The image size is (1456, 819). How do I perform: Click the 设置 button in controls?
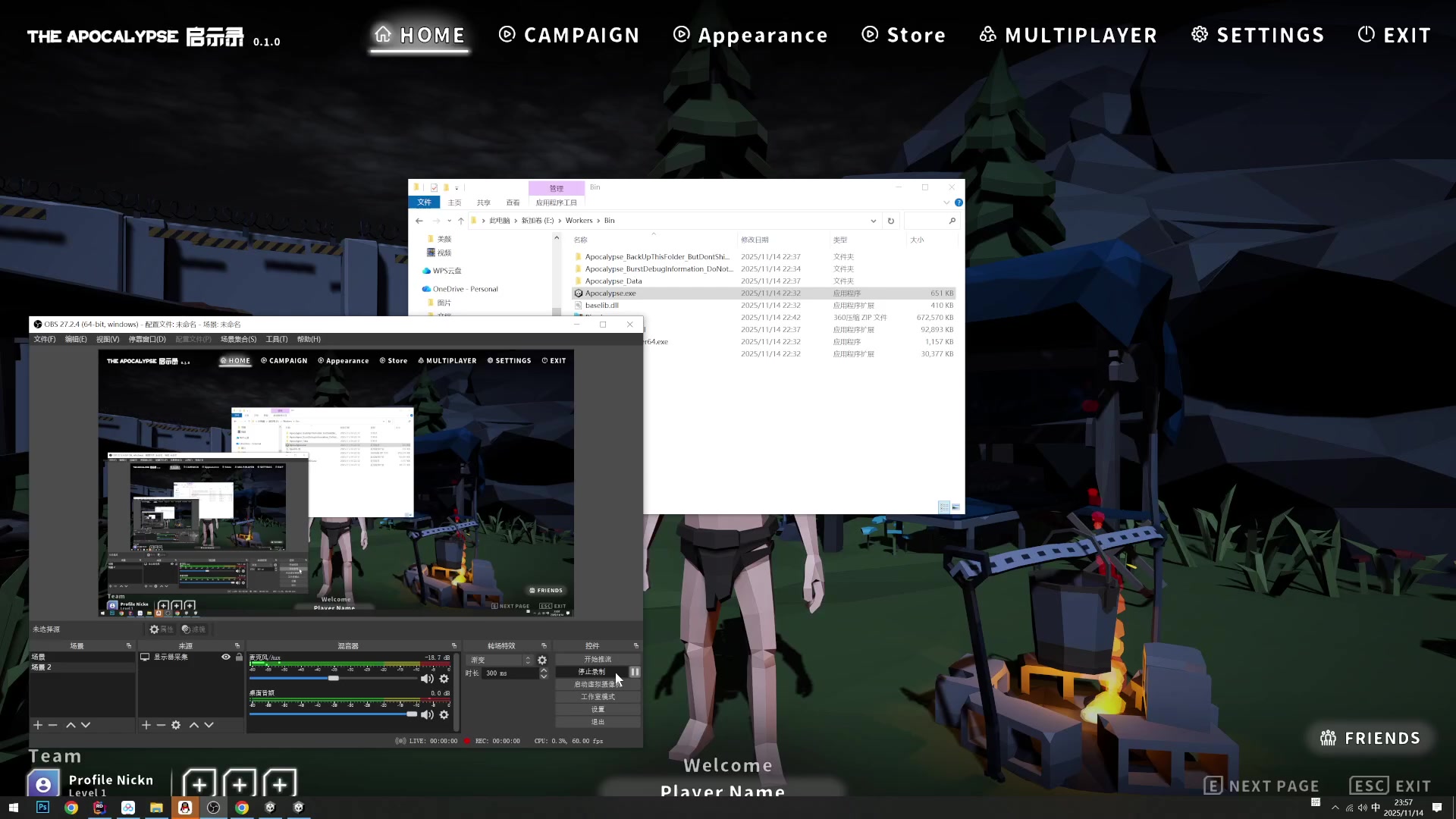[598, 710]
